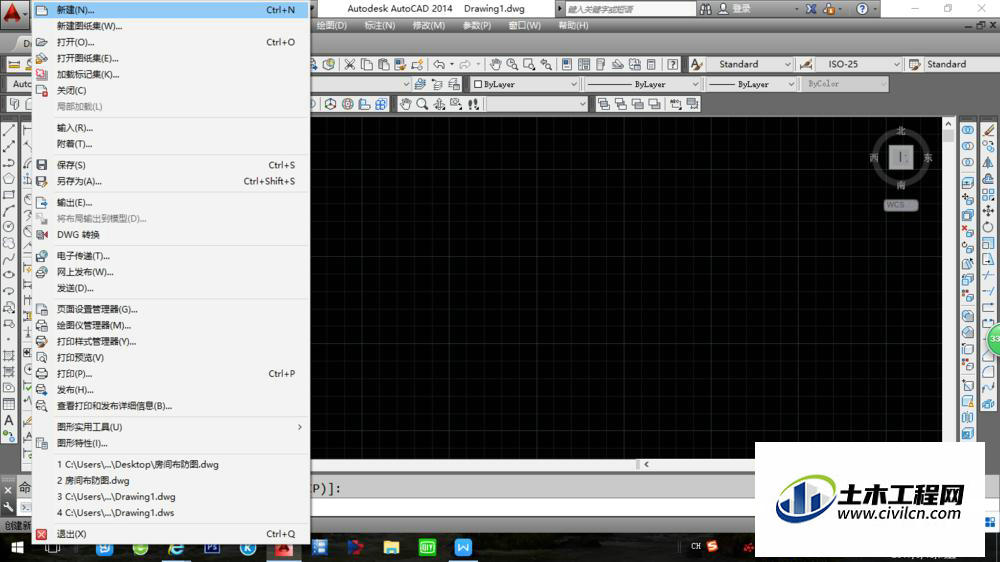Screen dimensions: 1000x562
Task: Open the 帮助(H) menu in menu bar
Action: [573, 26]
